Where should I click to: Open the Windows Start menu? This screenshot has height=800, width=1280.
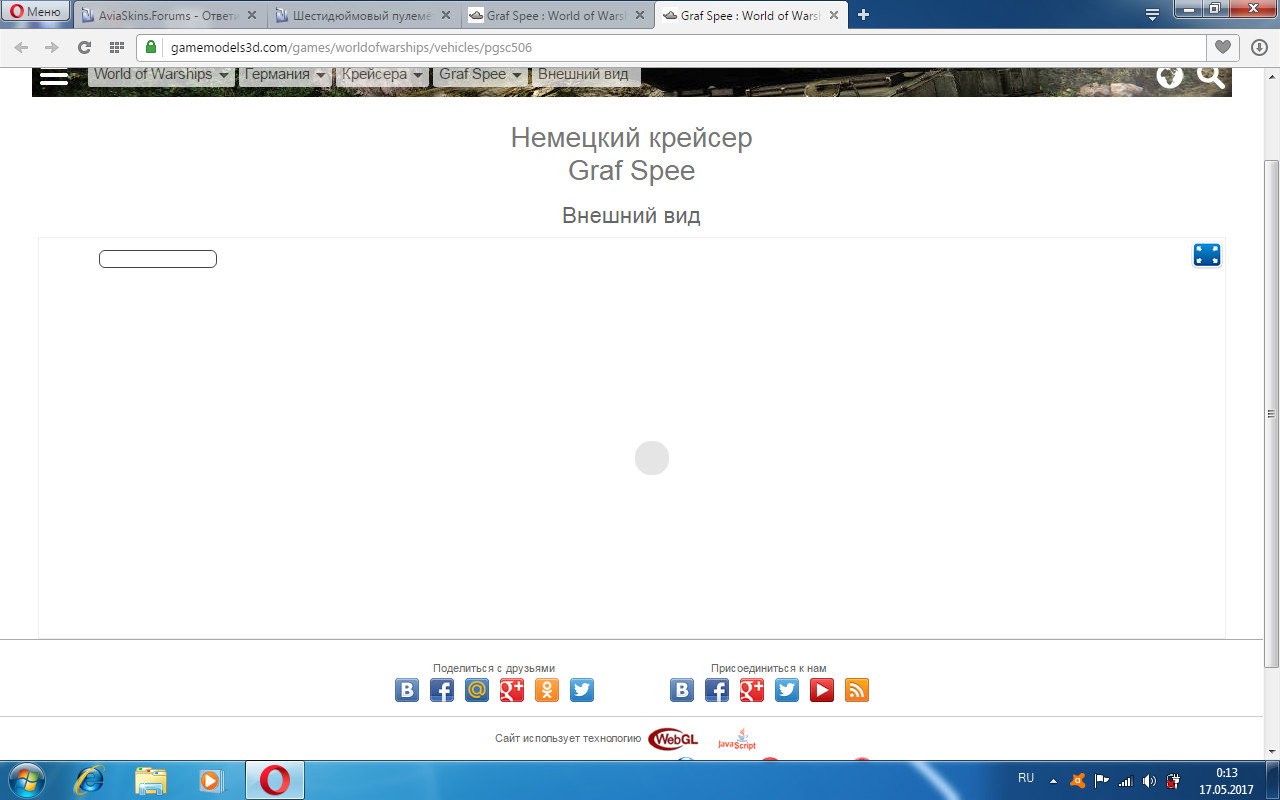coord(26,780)
